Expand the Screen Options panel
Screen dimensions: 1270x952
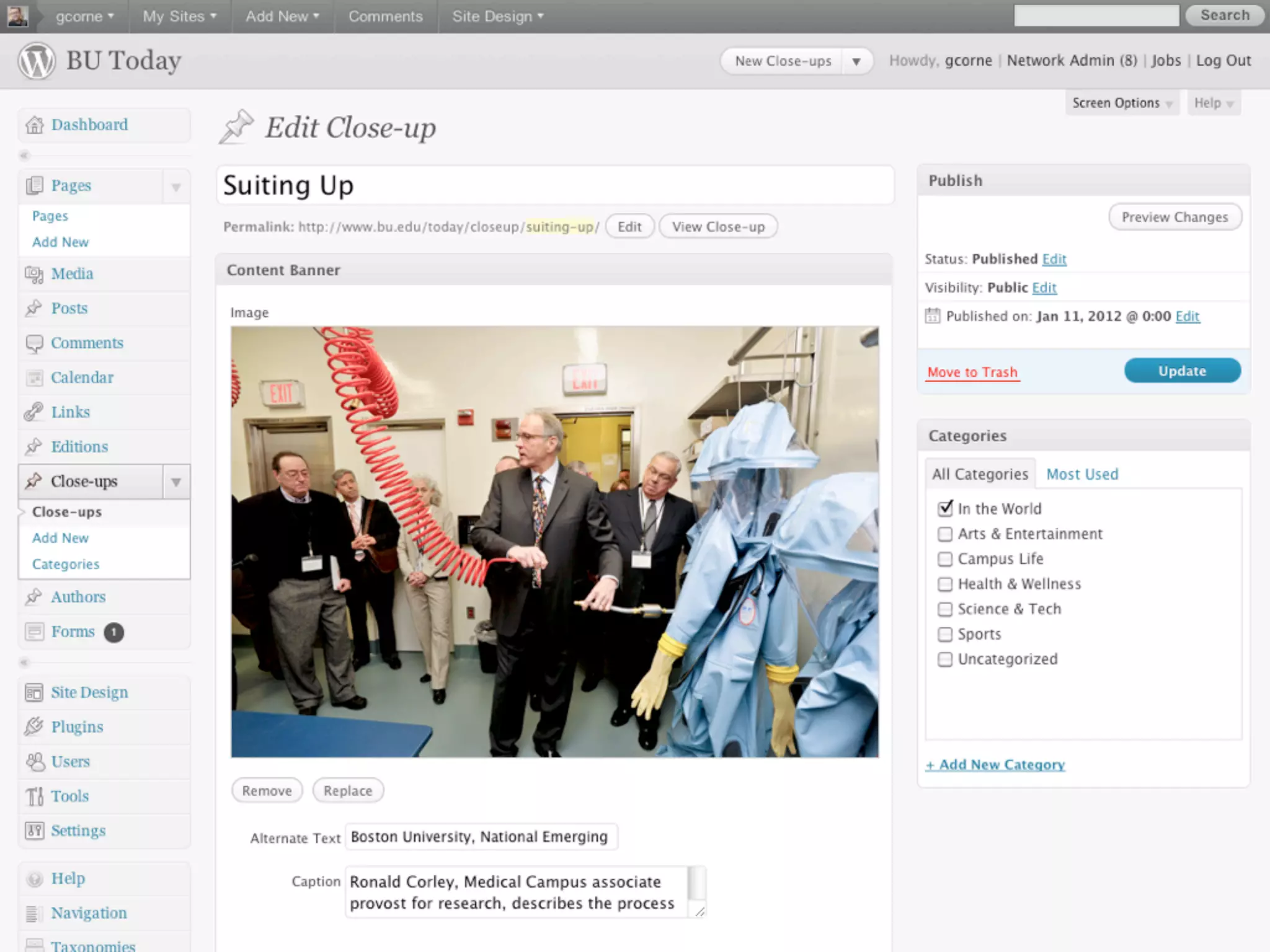(1121, 103)
